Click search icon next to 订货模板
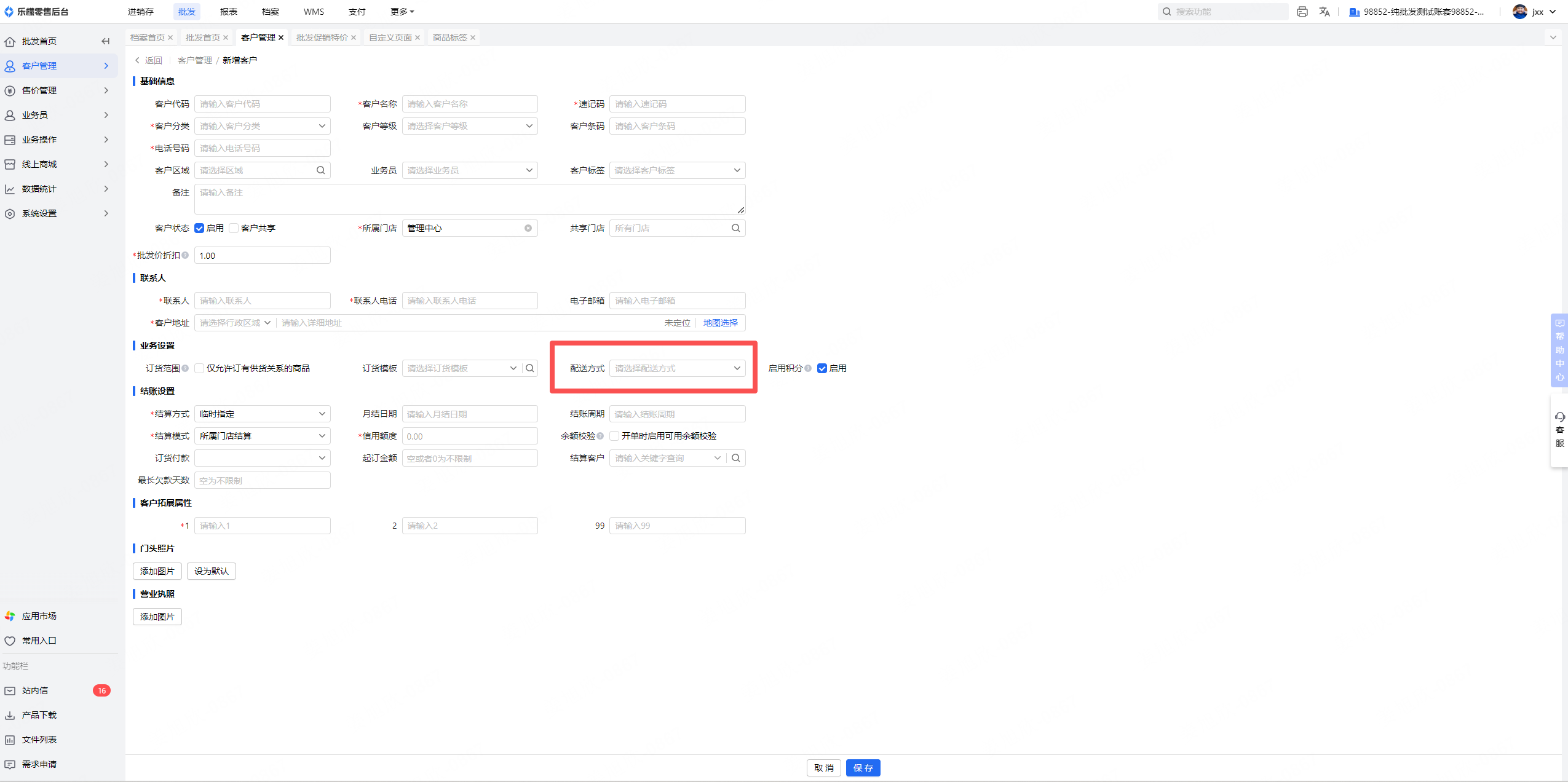The image size is (1568, 782). (530, 368)
